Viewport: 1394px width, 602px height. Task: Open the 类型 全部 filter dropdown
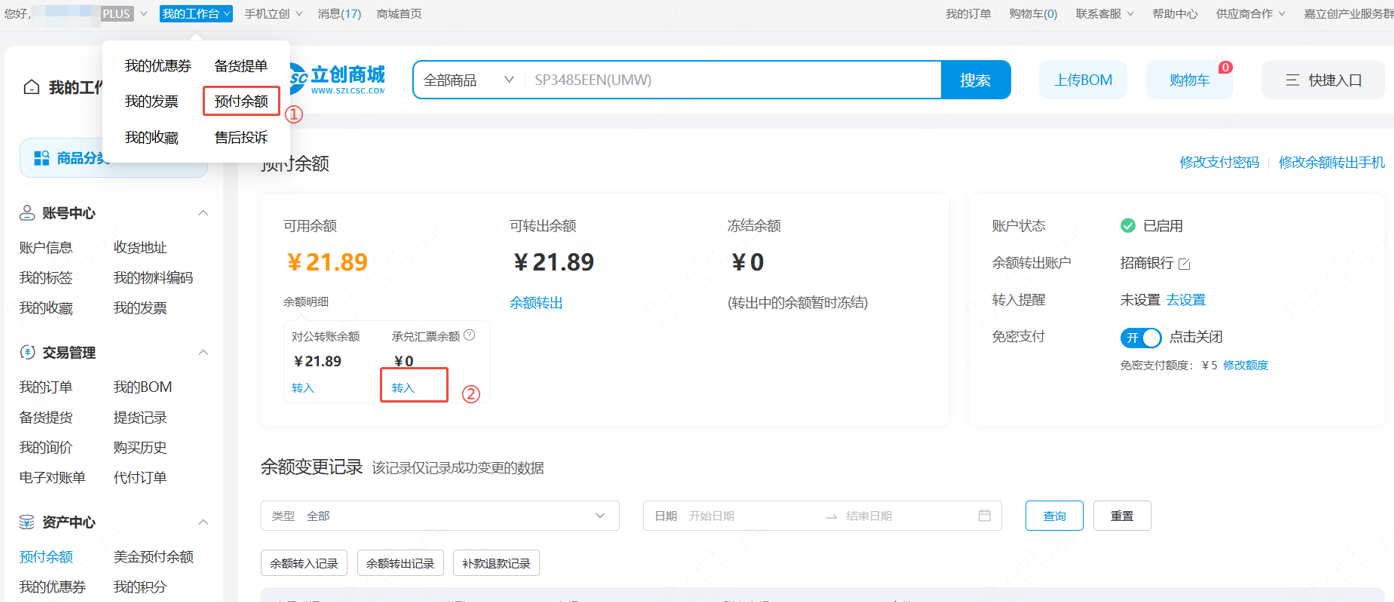coord(440,516)
